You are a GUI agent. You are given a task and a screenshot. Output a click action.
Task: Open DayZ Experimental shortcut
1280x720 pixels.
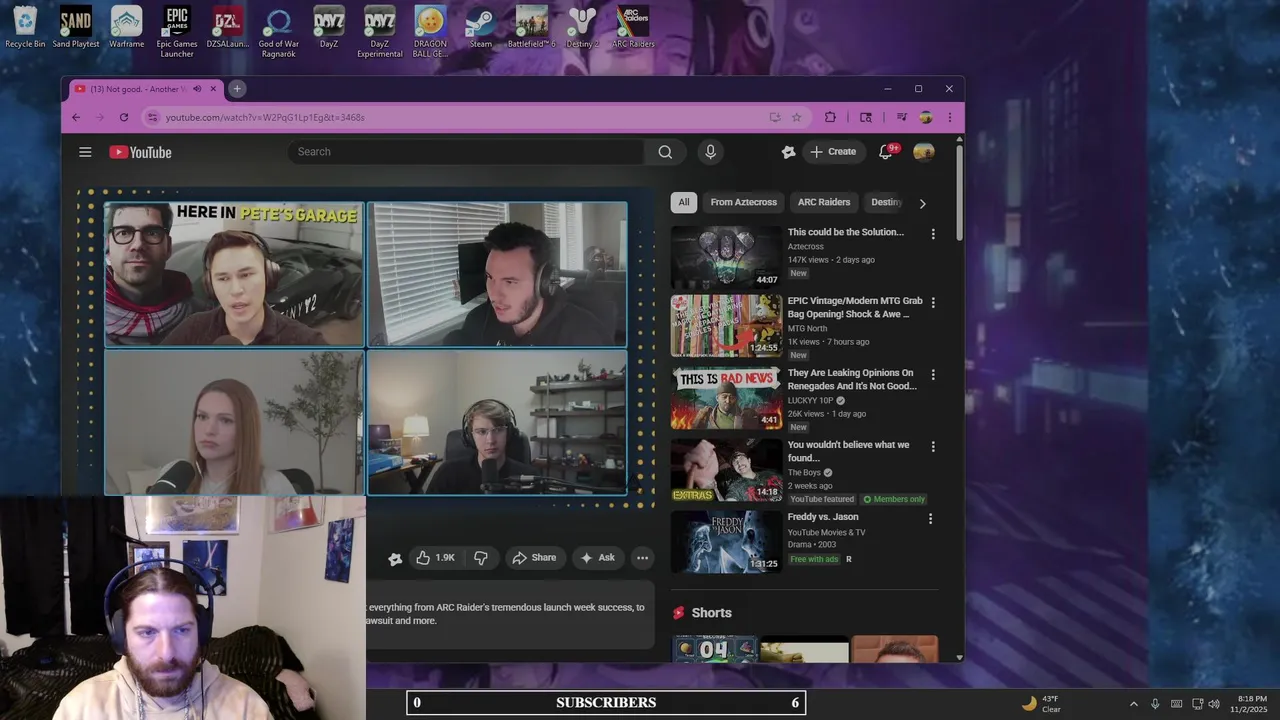380,32
